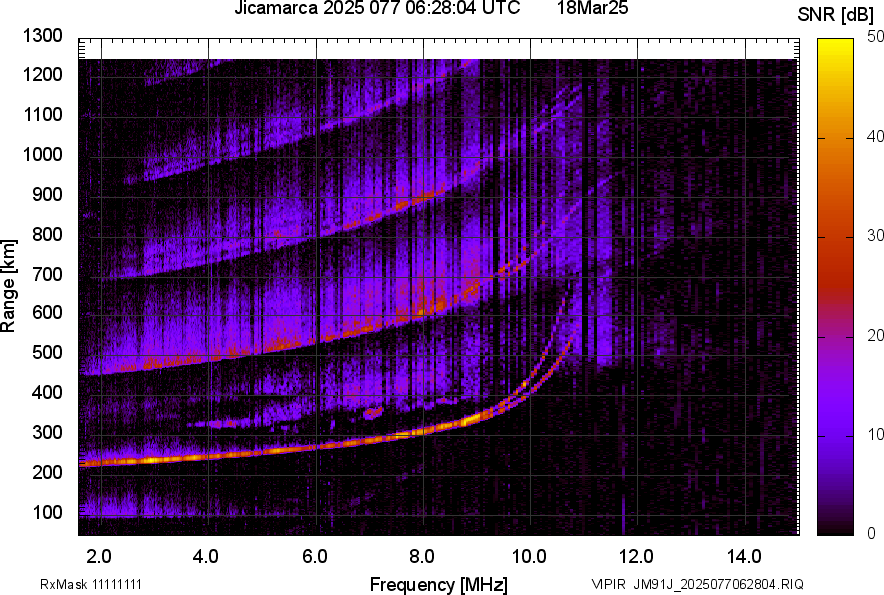Screen dimensions: 884x595
Task: Click the 'VIPIR' footer label
Action: [x=608, y=584]
